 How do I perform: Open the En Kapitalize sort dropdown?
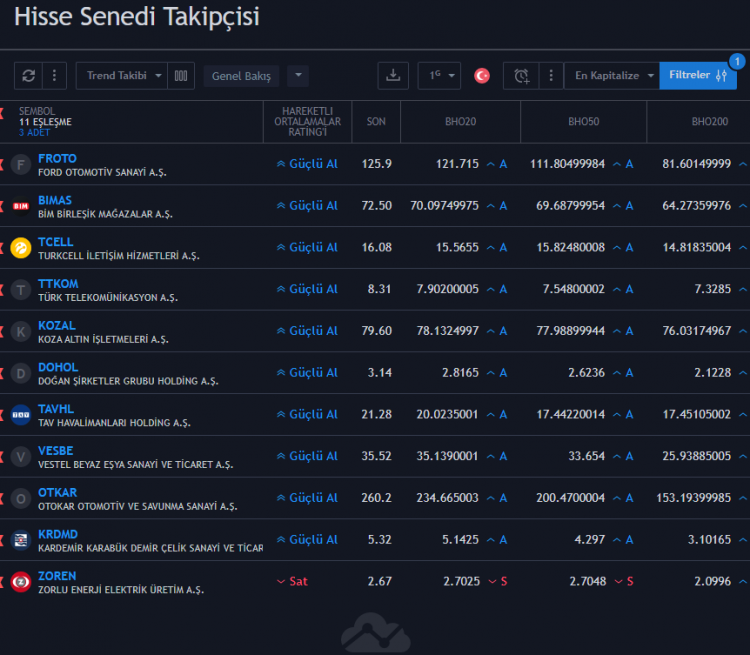pyautogui.click(x=612, y=76)
